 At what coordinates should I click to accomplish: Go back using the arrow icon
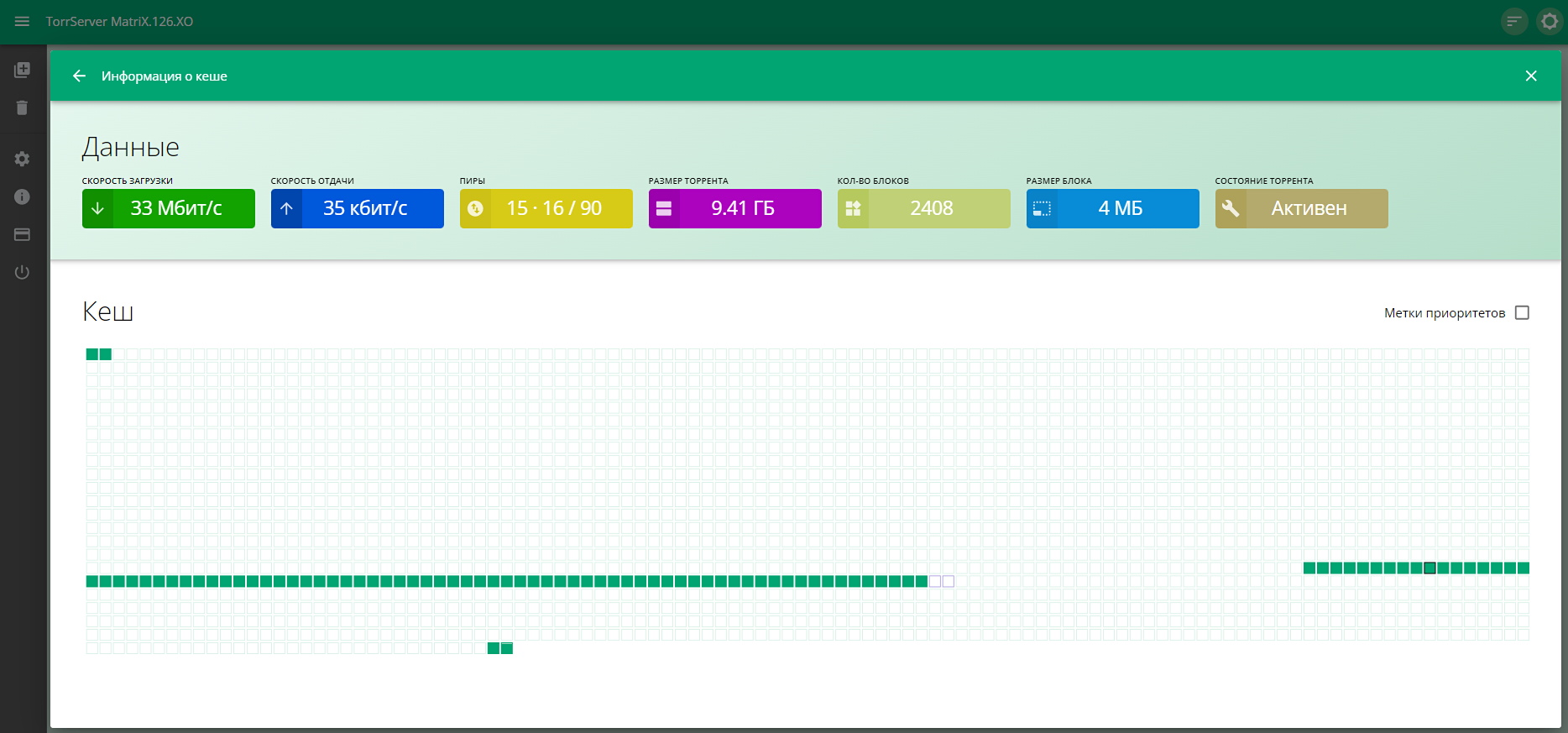pos(79,76)
